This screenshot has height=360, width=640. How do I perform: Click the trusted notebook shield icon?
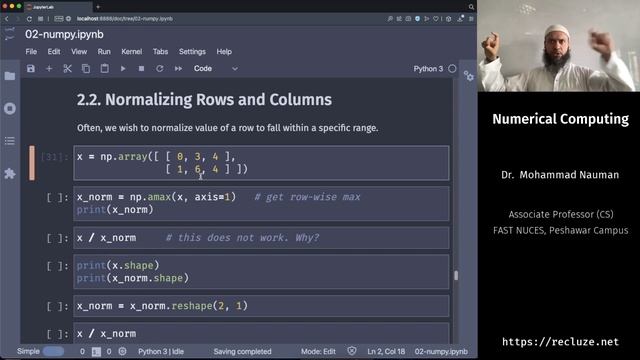352,351
